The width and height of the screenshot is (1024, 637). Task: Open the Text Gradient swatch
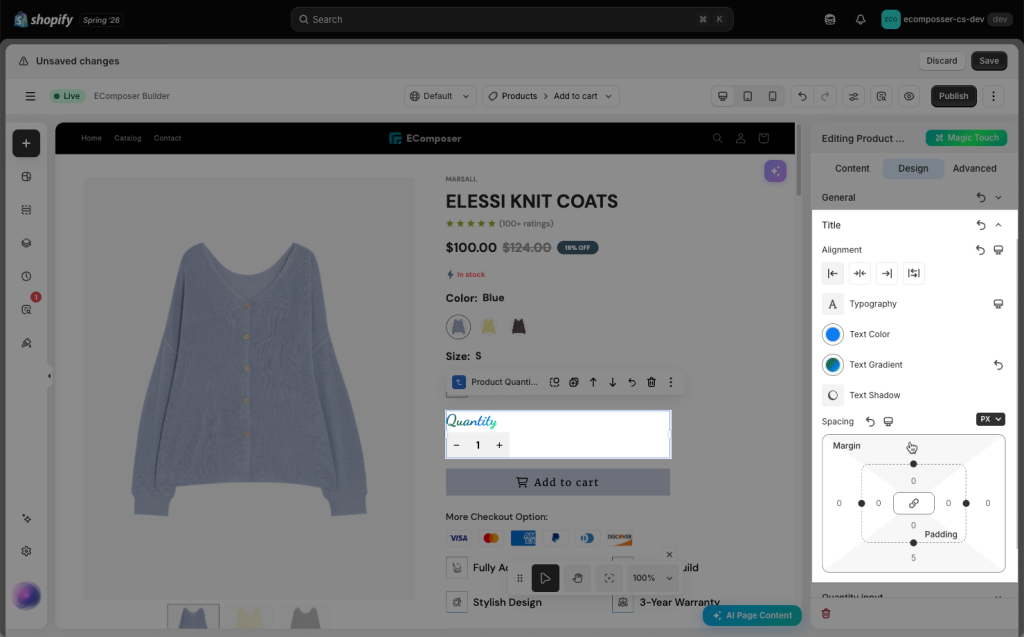tap(833, 365)
